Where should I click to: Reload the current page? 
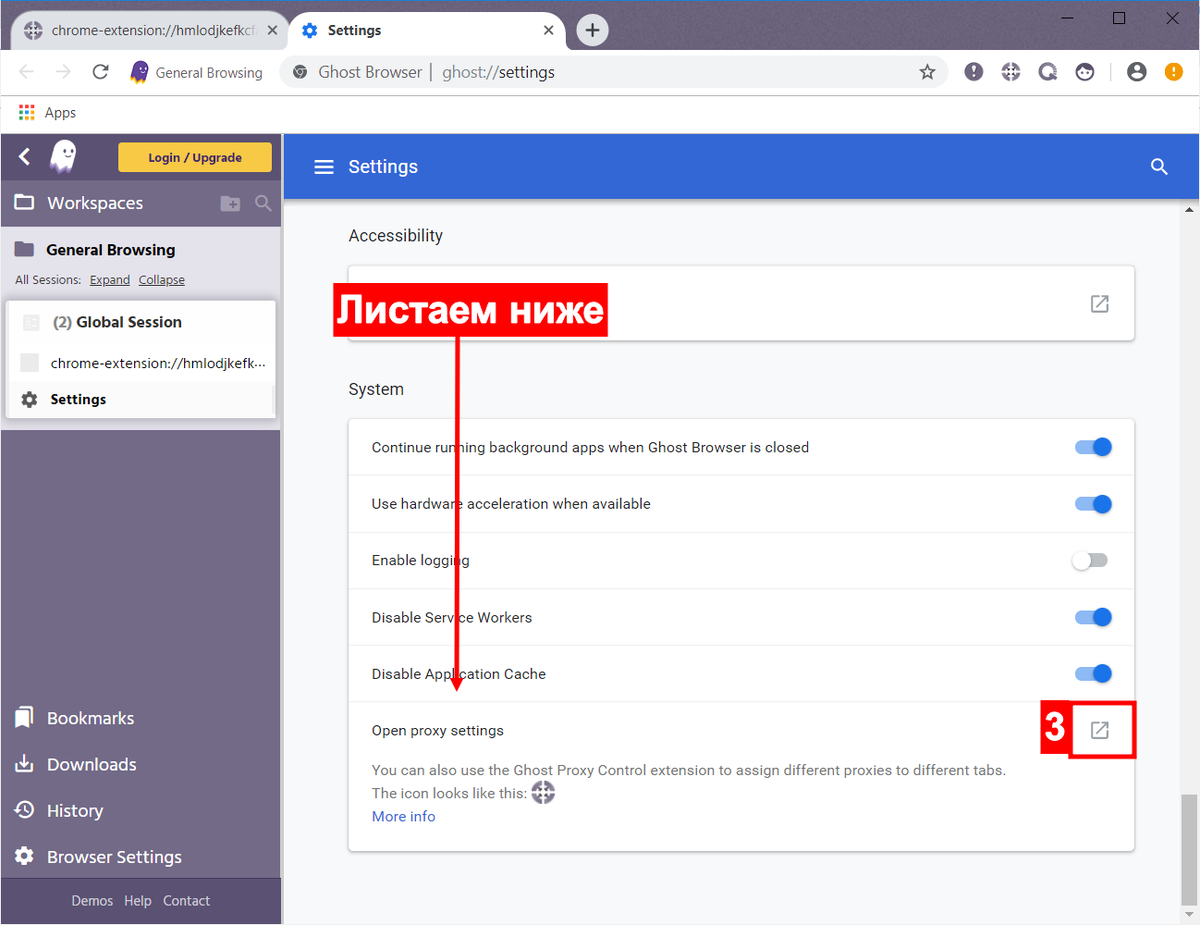coord(100,72)
